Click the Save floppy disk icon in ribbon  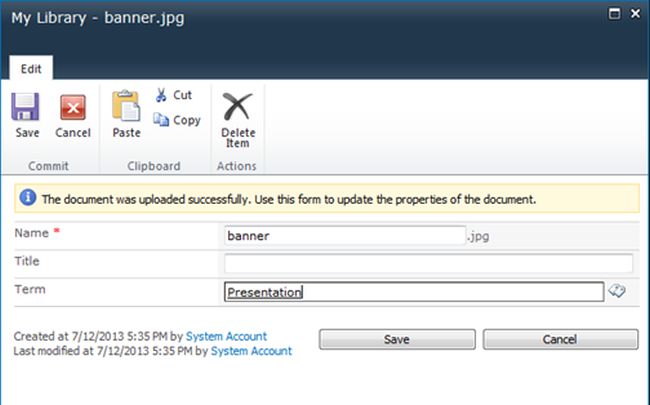[x=27, y=108]
